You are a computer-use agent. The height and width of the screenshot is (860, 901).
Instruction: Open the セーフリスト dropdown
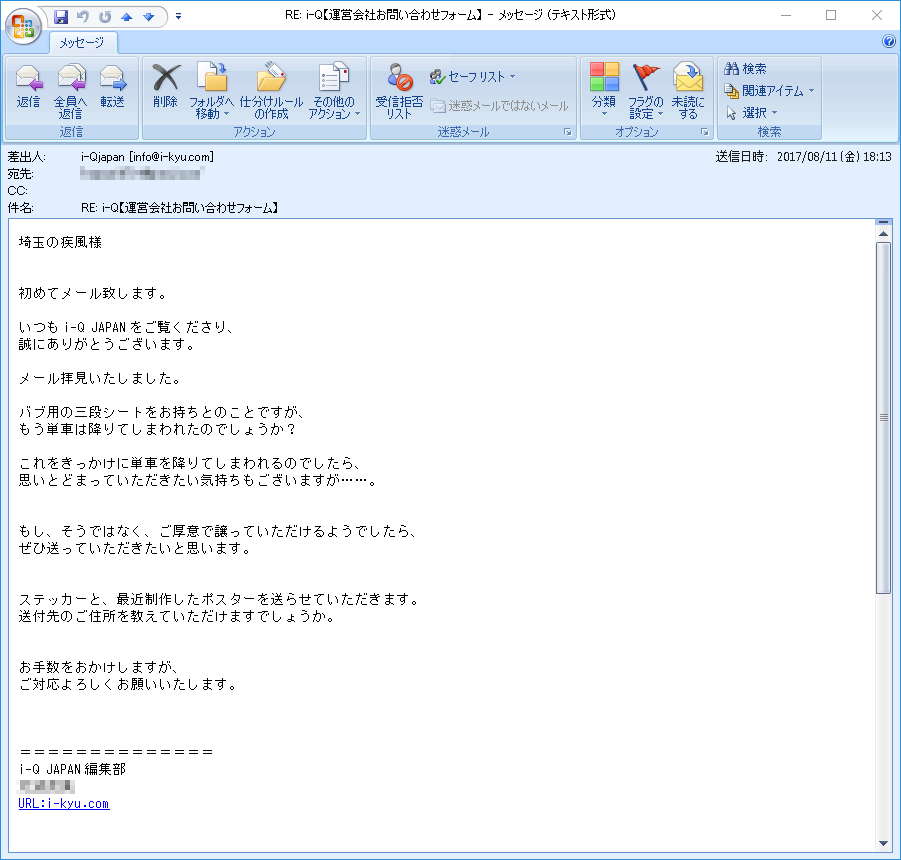(473, 76)
